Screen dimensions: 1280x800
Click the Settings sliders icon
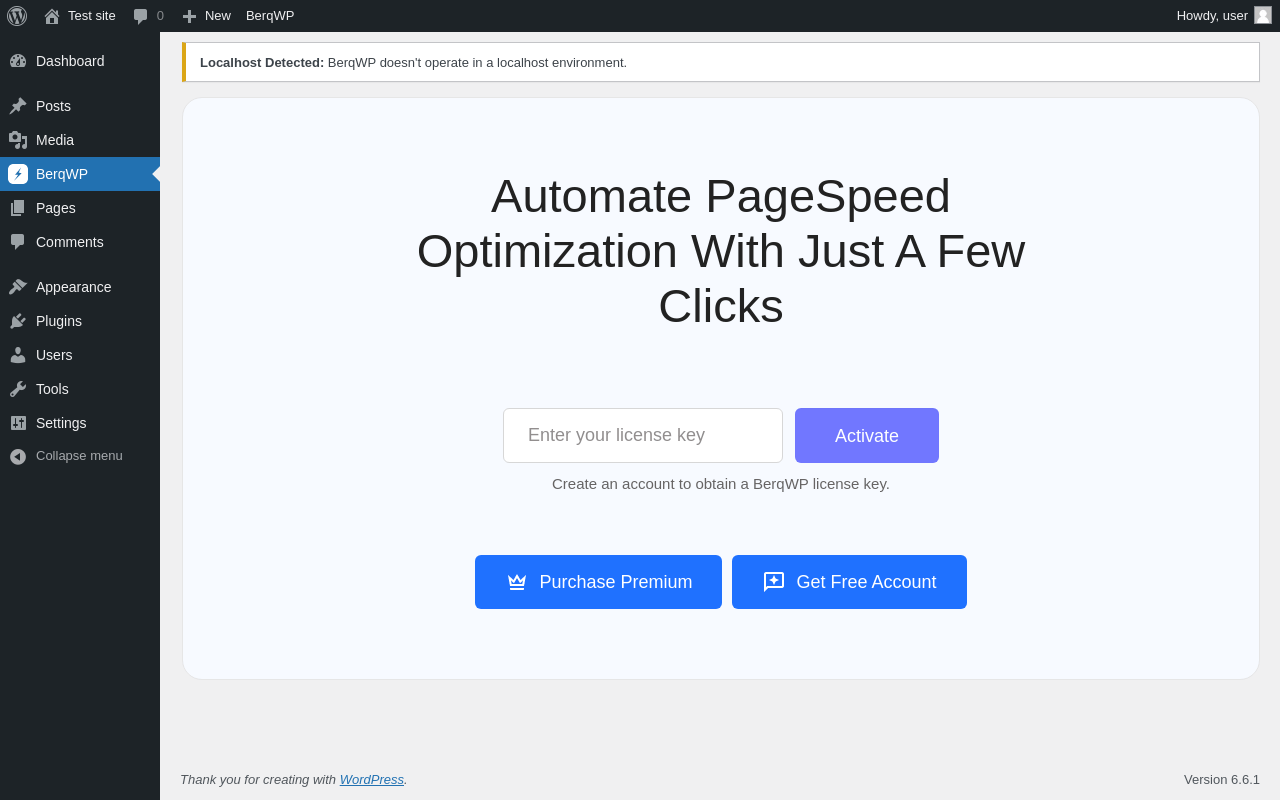point(18,423)
